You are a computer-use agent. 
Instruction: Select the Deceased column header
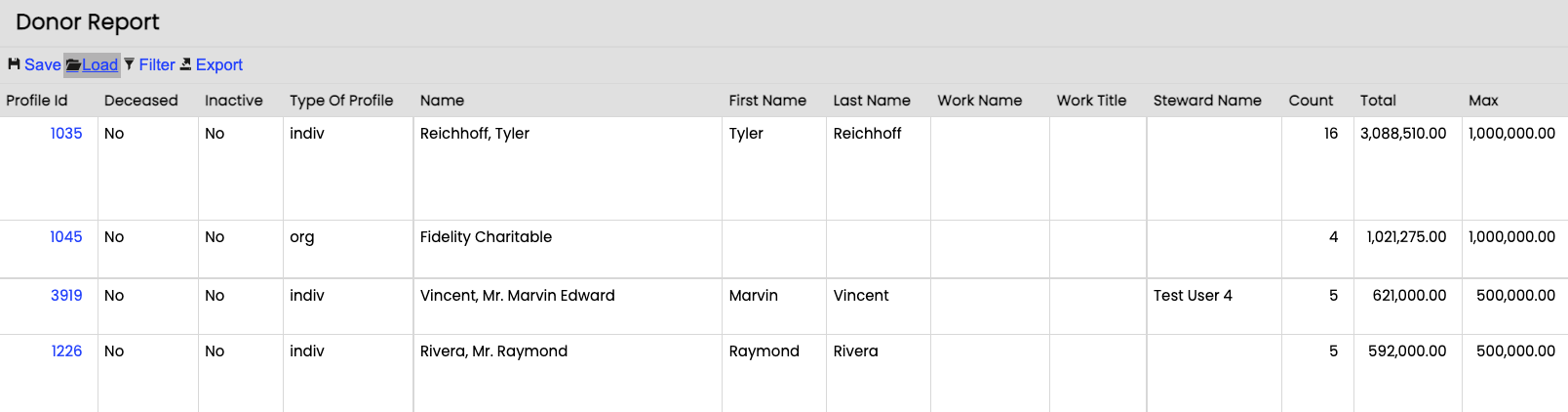coord(141,100)
